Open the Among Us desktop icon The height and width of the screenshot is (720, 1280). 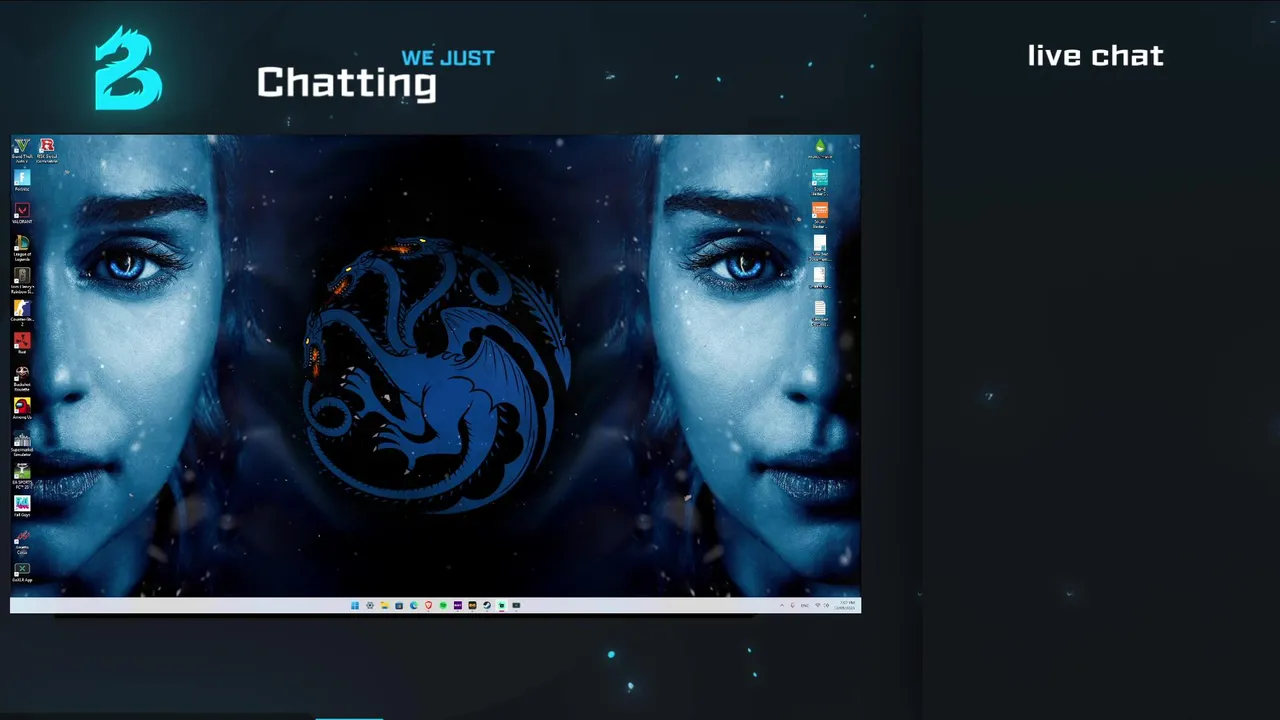(21, 408)
